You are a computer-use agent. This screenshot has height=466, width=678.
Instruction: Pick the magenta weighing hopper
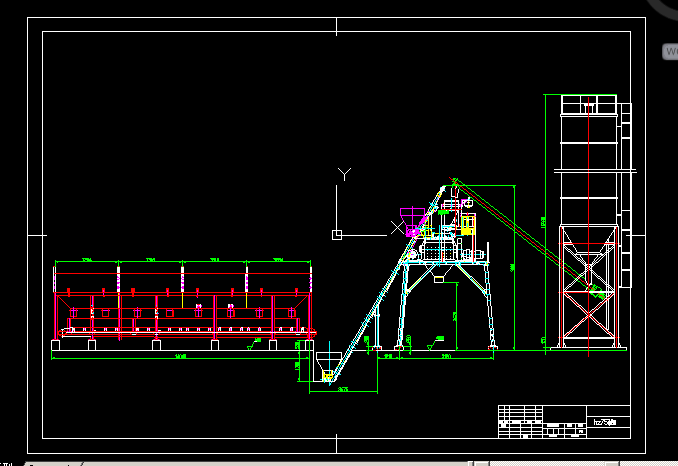click(x=412, y=221)
